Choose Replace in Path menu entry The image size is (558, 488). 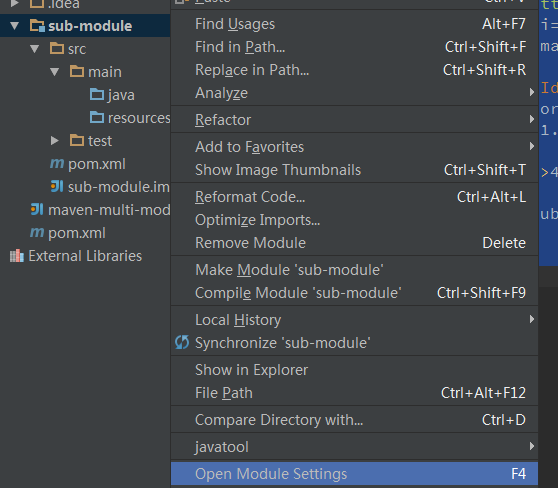[354, 70]
